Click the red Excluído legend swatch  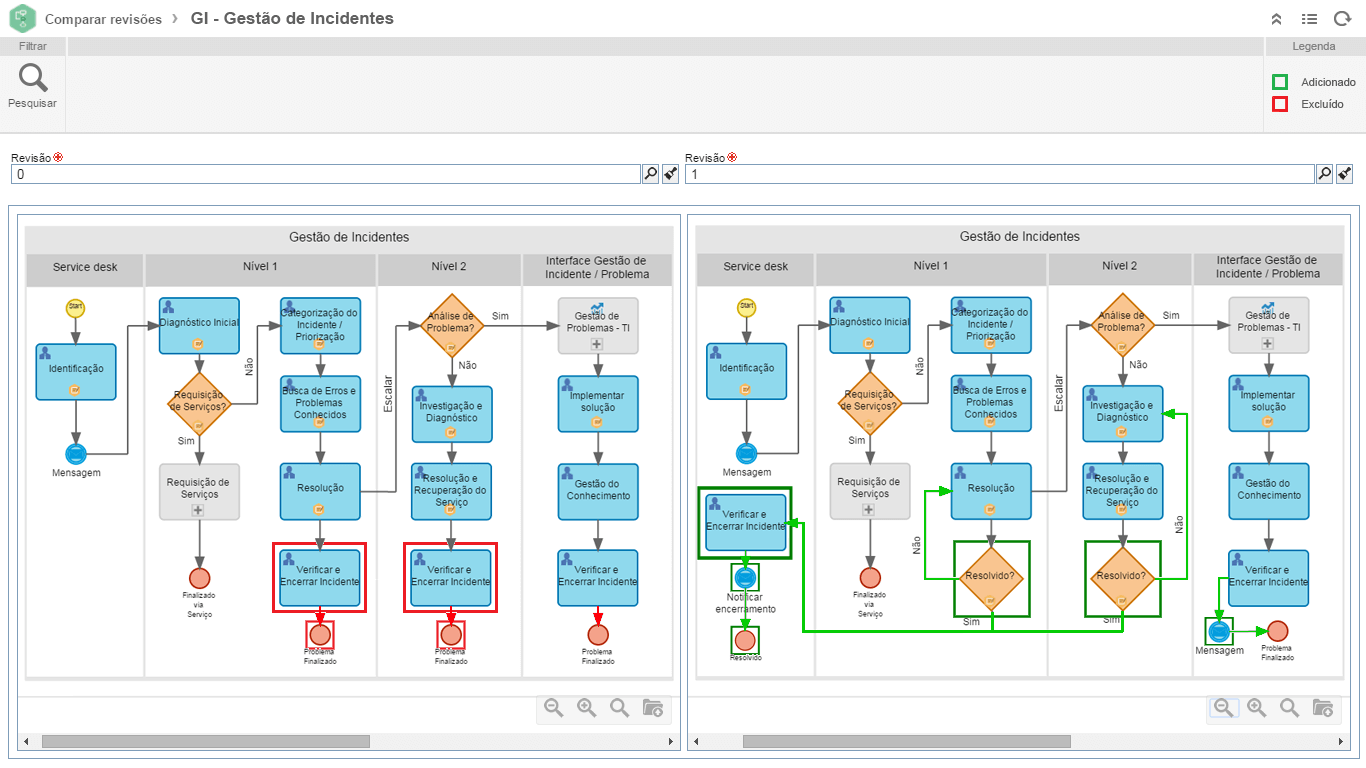pos(1279,104)
